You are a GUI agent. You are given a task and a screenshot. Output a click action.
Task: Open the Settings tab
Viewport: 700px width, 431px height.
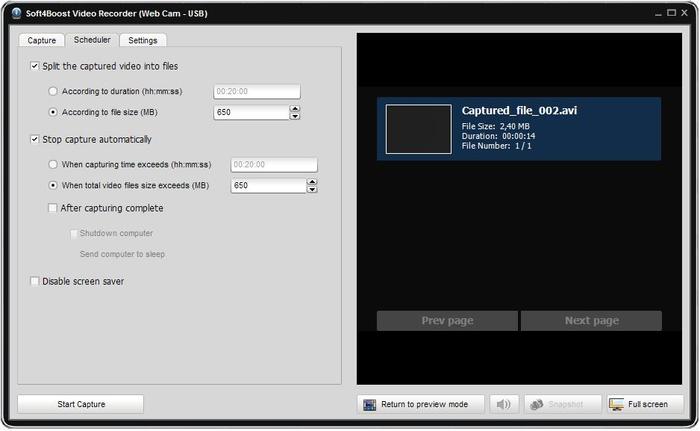[x=142, y=40]
